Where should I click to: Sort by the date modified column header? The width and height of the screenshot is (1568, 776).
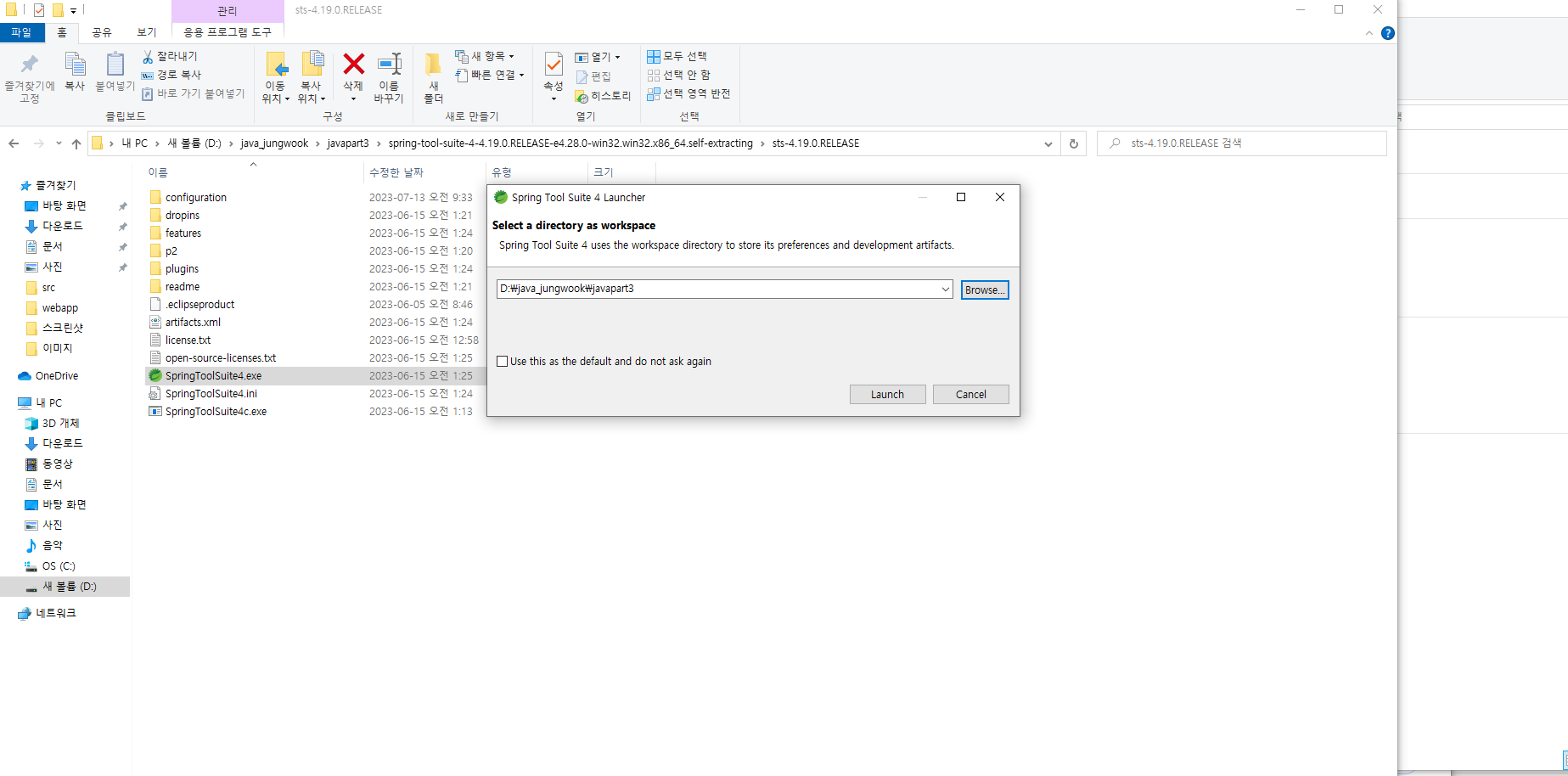pyautogui.click(x=396, y=172)
